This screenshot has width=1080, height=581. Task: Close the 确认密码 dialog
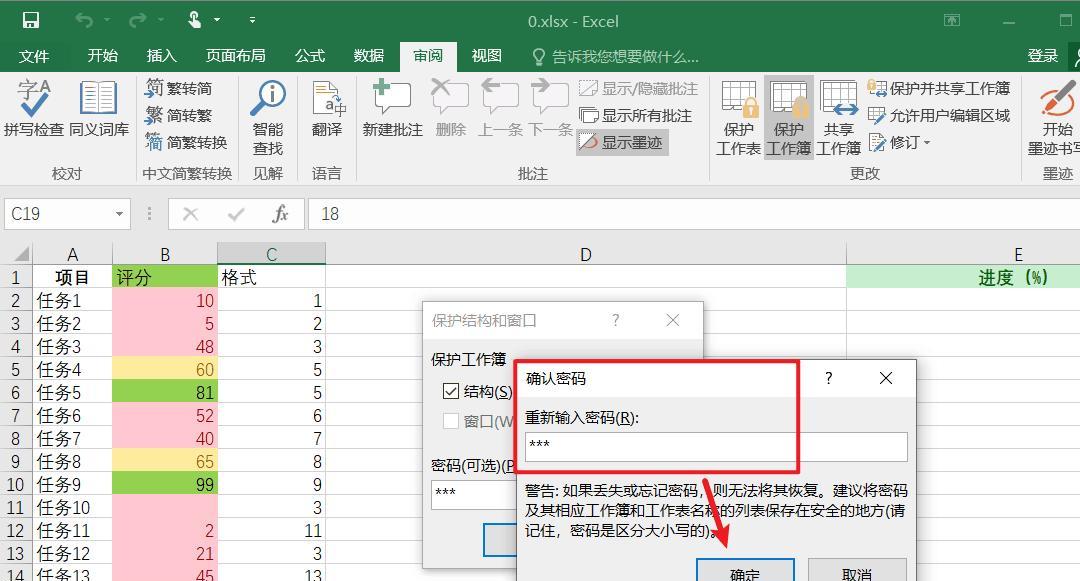click(x=886, y=378)
